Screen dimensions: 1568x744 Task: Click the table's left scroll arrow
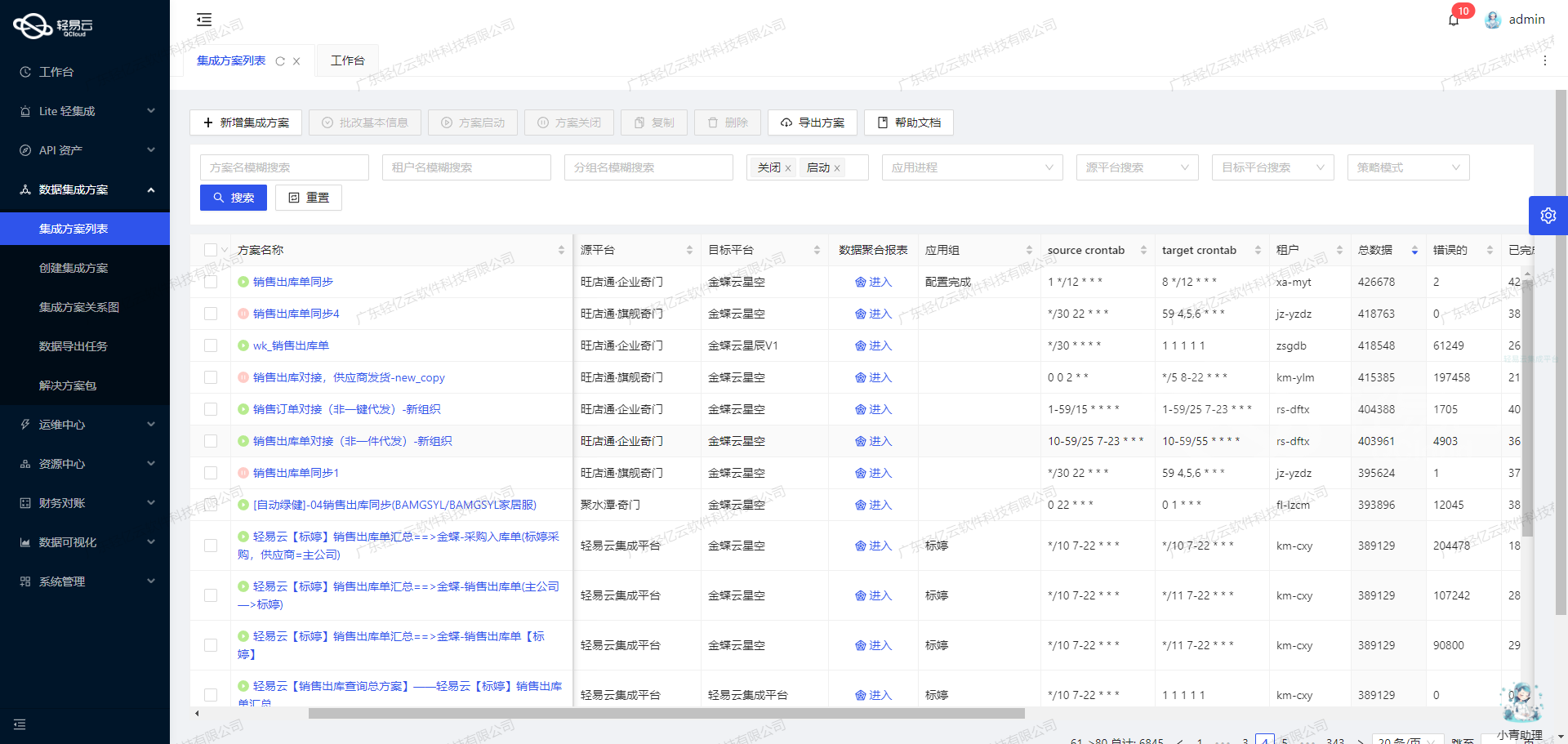(197, 713)
